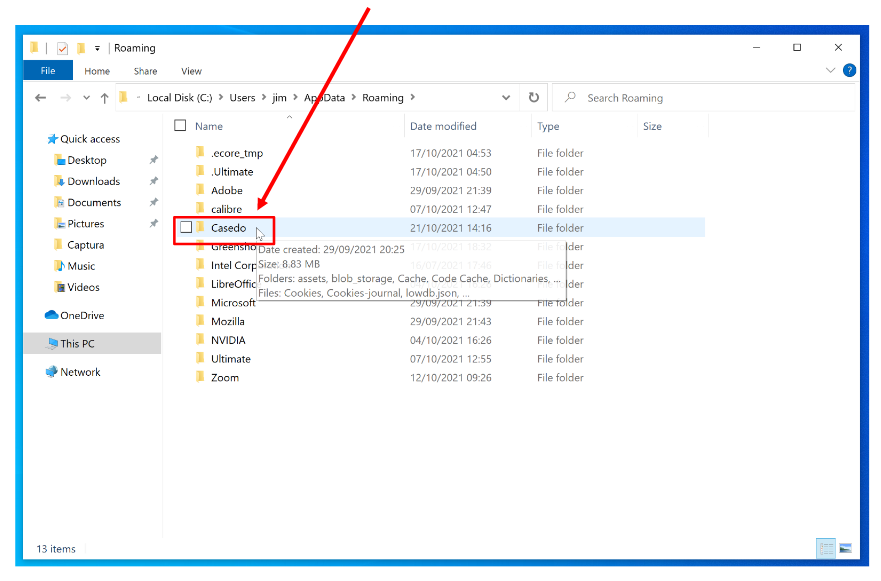
Task: Select the .Ultimate folder icon
Action: 200,171
